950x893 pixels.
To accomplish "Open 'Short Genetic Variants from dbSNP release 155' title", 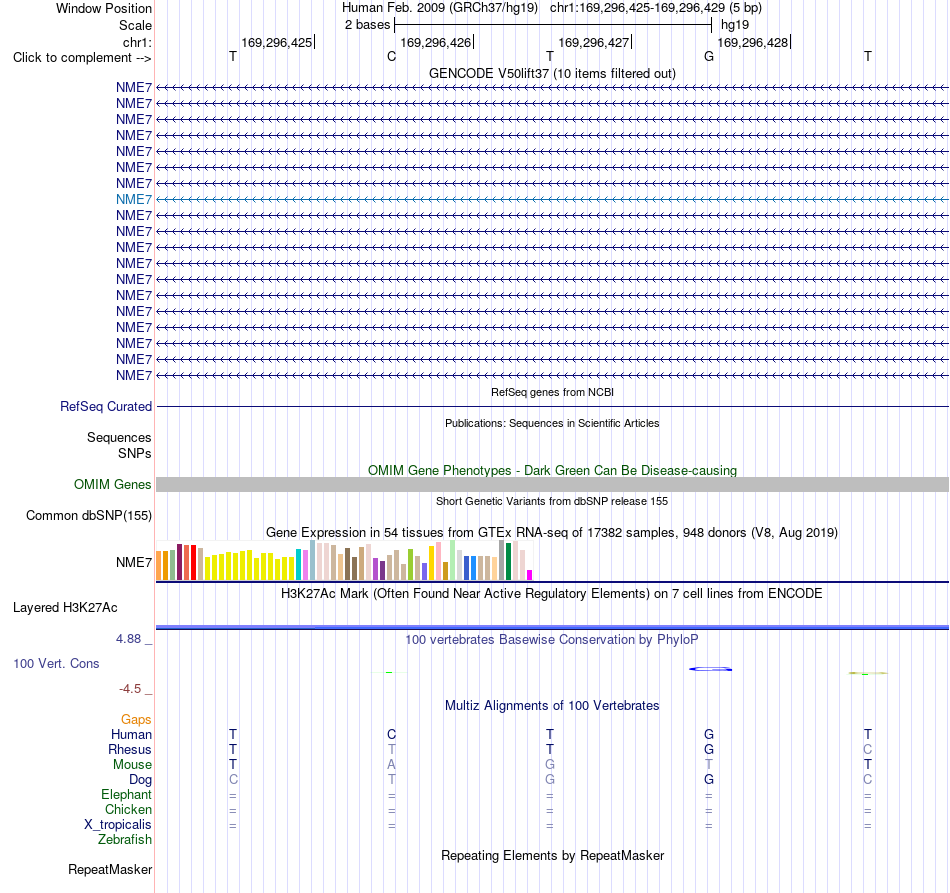I will [552, 501].
